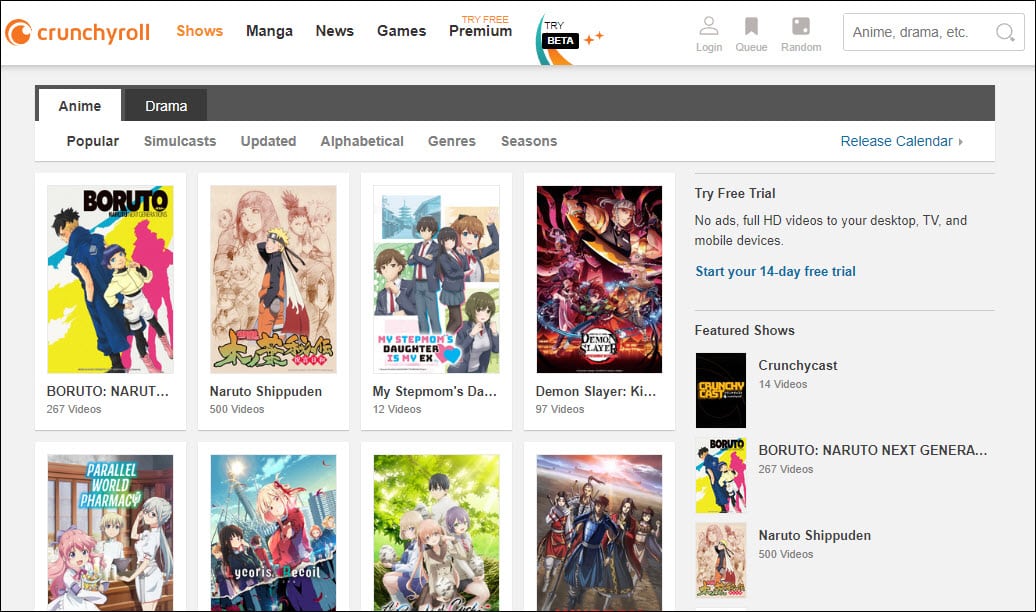
Task: Sort shows by Alphabetical
Action: [362, 141]
